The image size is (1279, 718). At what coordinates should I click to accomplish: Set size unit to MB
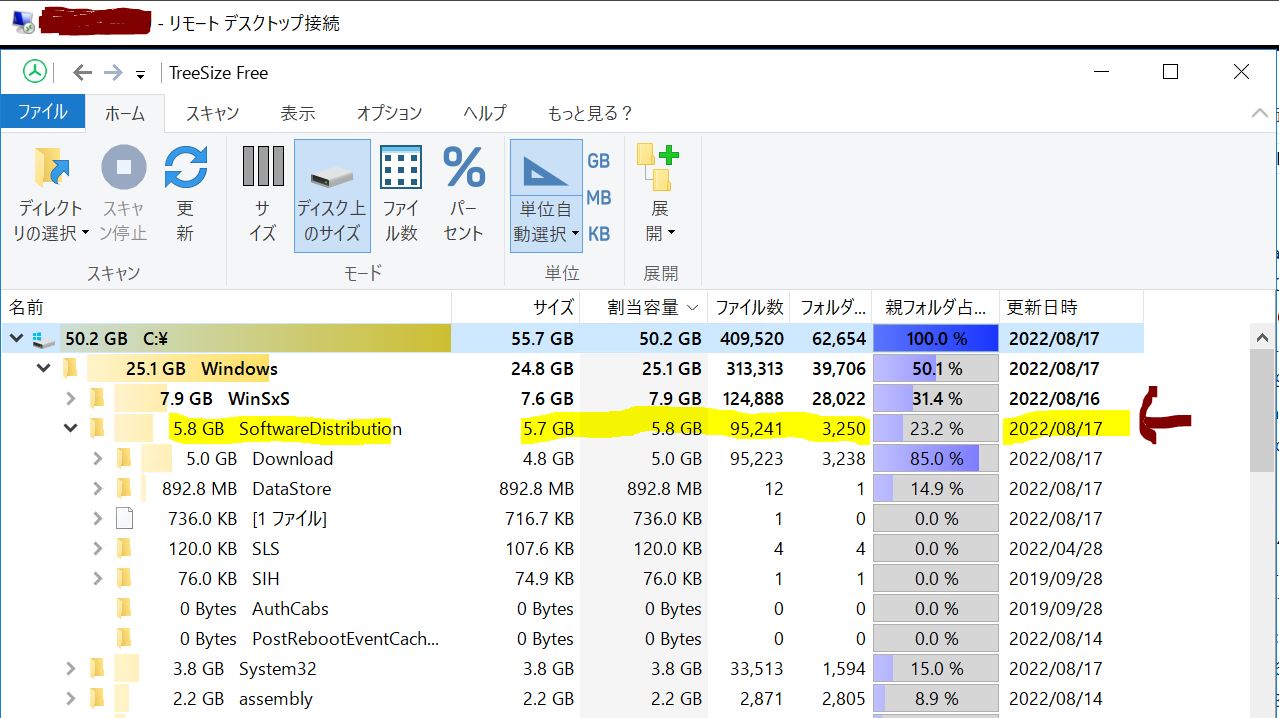598,198
